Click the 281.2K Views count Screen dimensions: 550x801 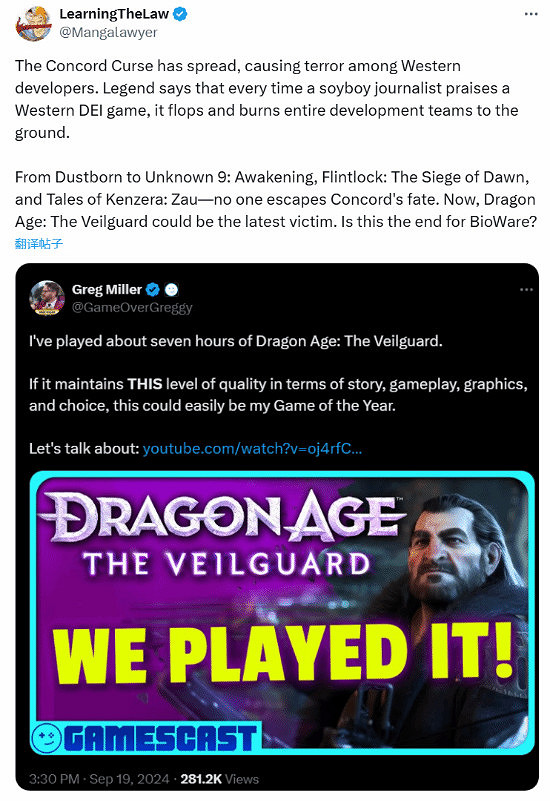(x=220, y=779)
